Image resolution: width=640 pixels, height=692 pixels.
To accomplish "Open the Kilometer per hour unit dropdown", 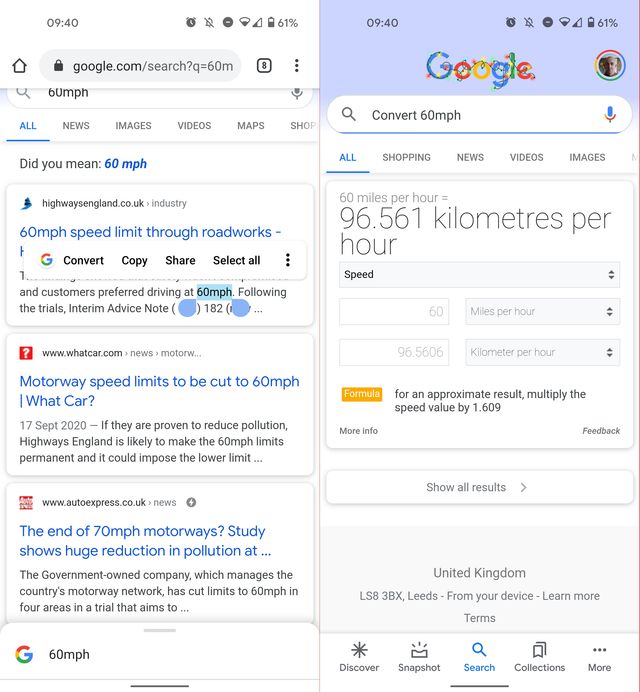I will point(542,352).
